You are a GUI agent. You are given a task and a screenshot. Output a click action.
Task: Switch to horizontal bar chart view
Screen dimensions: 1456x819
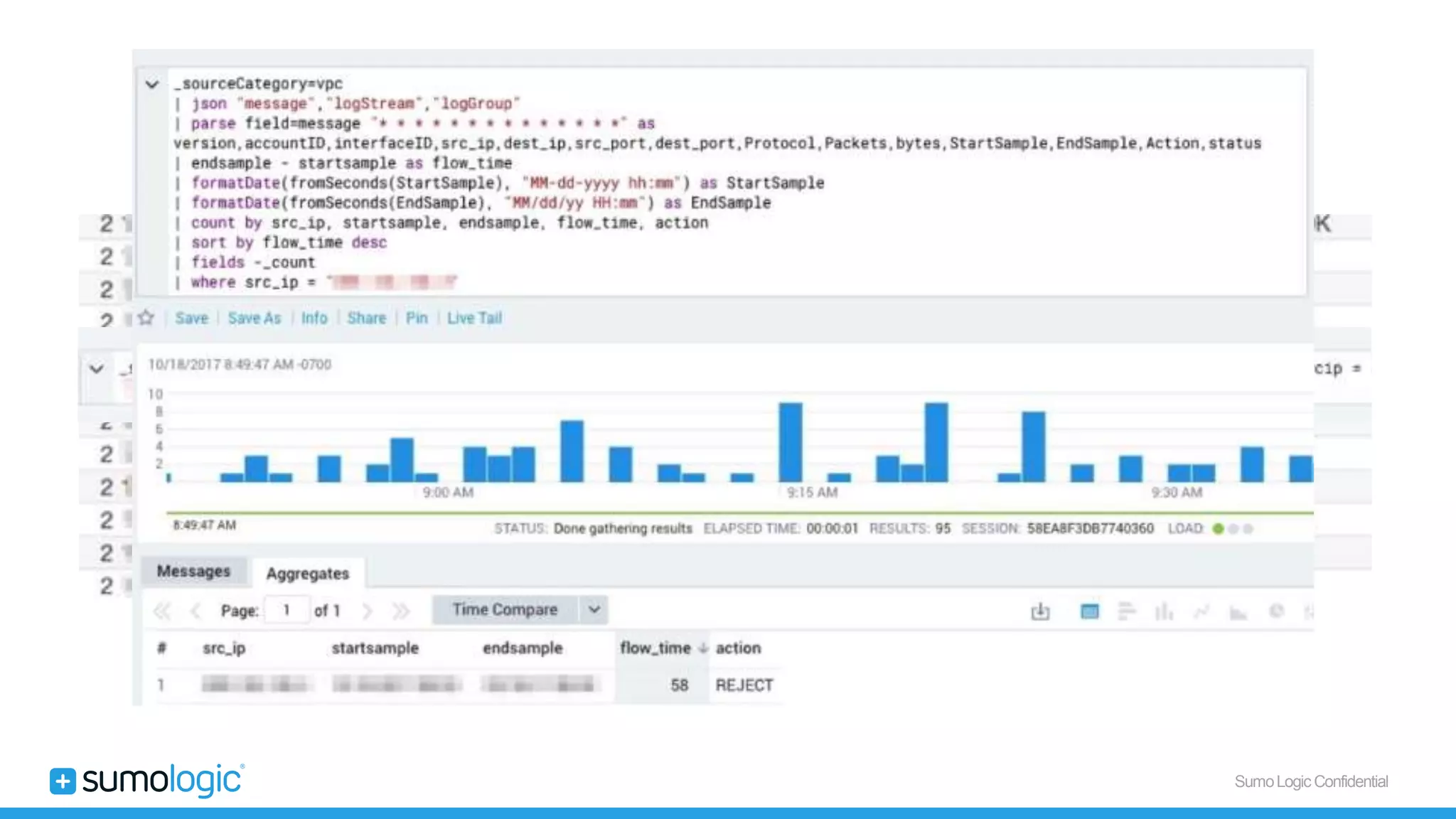click(x=1127, y=611)
